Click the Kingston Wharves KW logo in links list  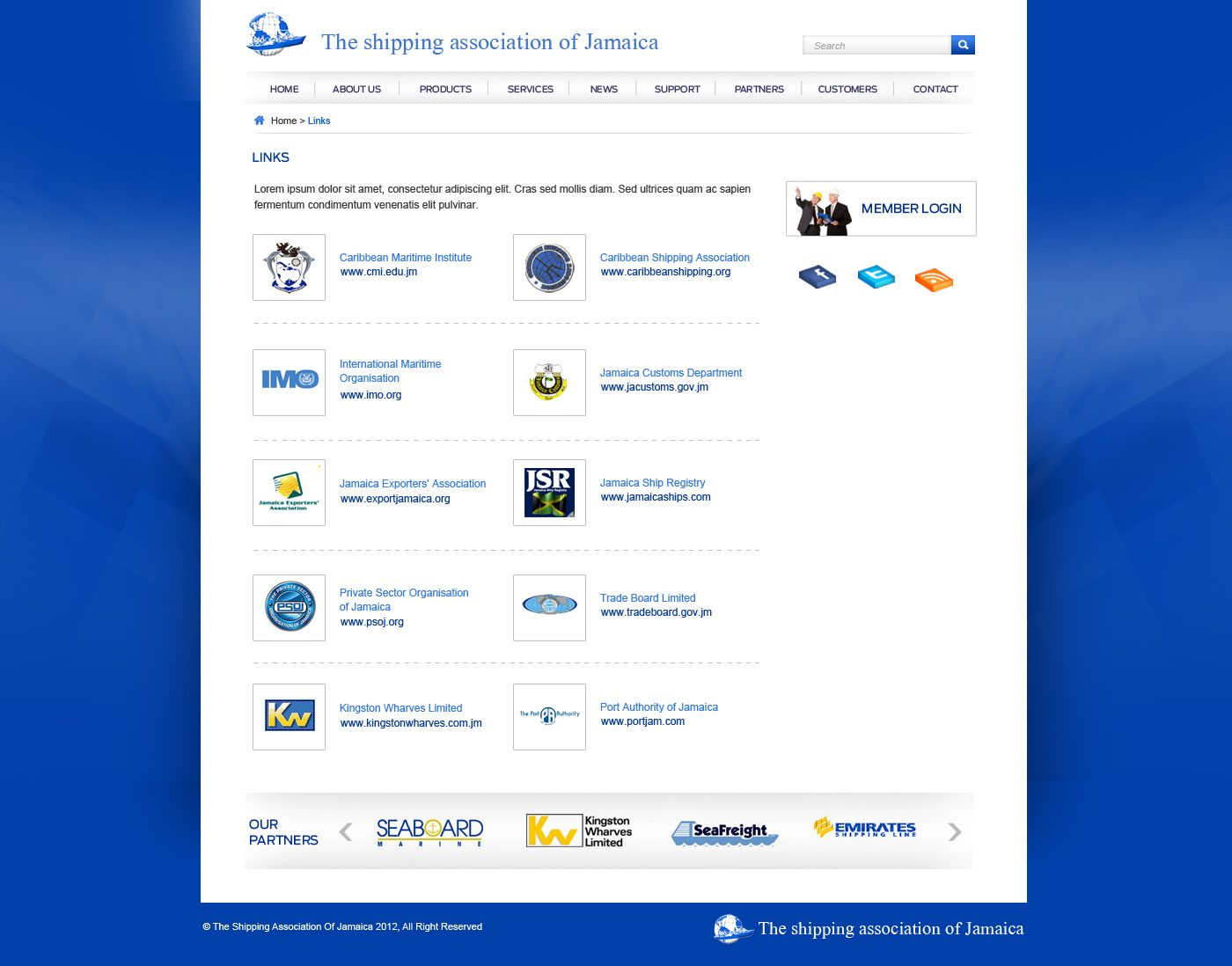(x=289, y=717)
